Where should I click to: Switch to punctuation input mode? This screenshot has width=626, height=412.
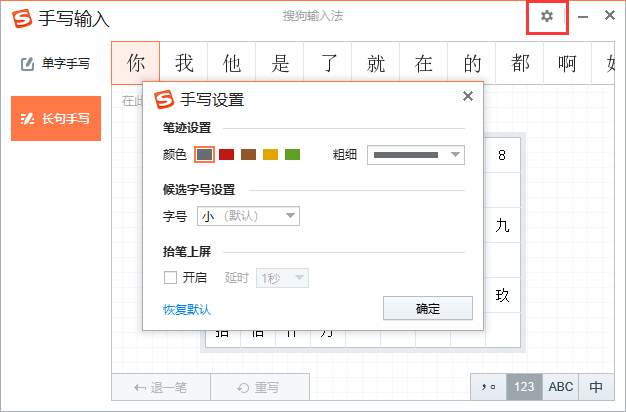tap(488, 387)
